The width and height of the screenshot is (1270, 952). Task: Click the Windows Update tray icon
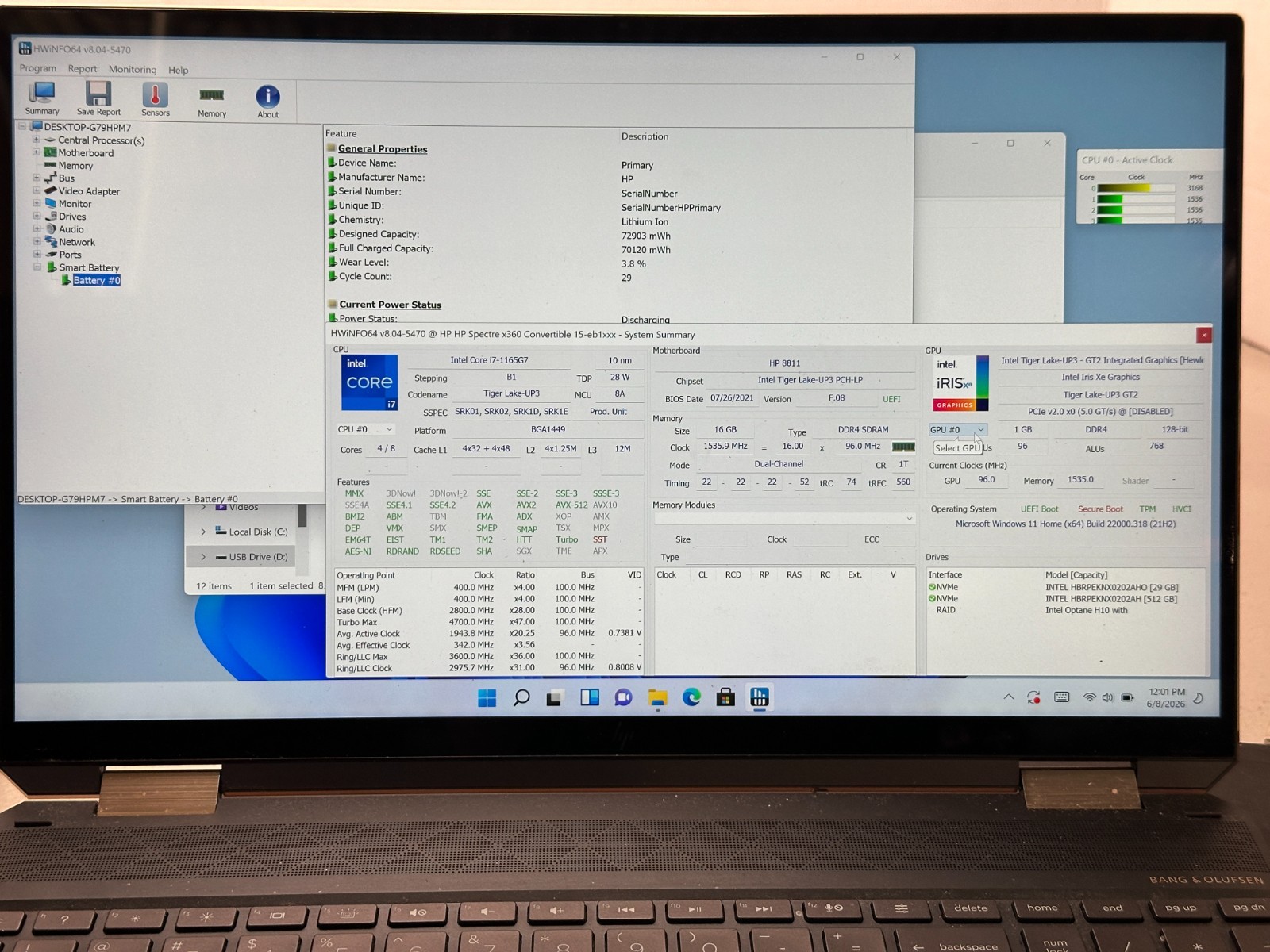tap(1033, 697)
